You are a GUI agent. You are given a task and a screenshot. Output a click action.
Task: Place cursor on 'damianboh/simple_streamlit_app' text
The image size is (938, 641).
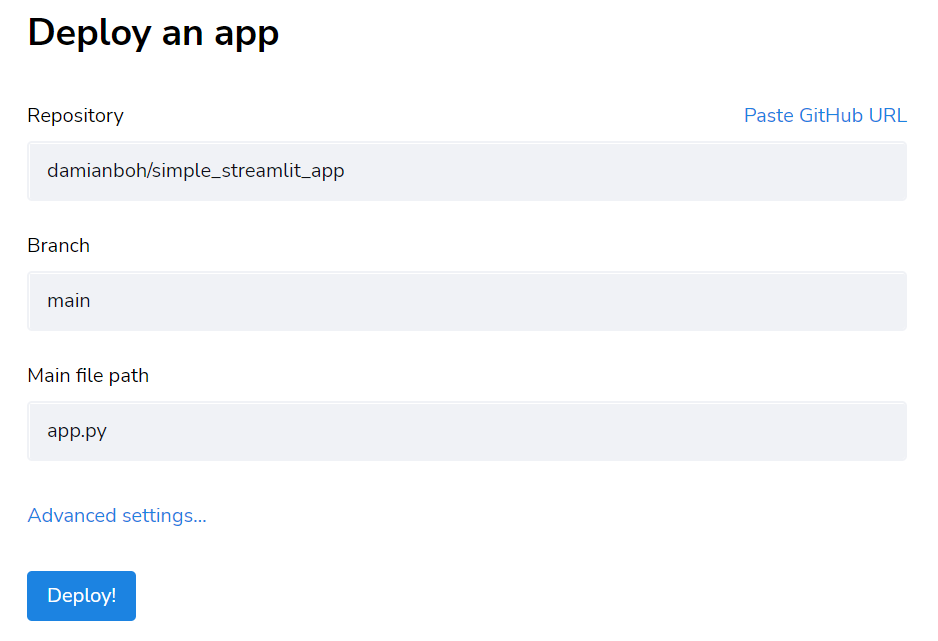(195, 171)
